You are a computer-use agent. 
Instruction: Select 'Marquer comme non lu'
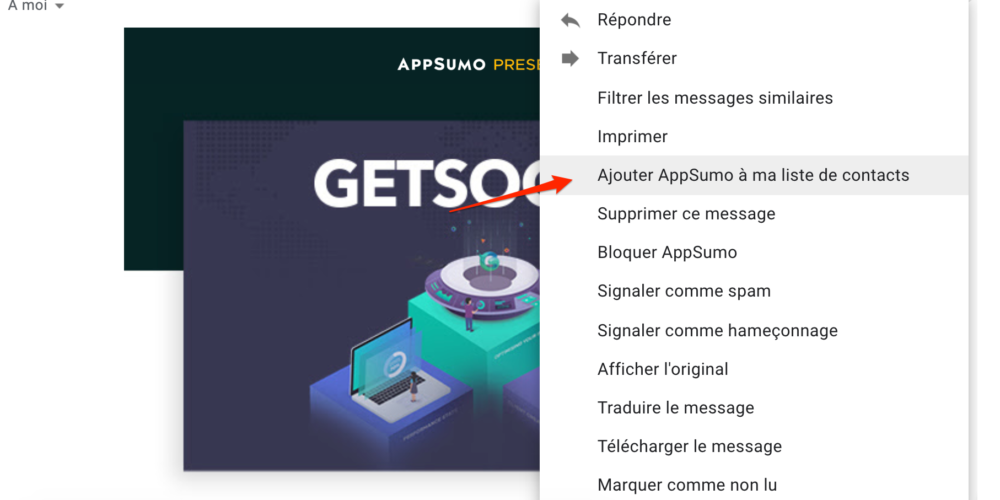(754, 485)
